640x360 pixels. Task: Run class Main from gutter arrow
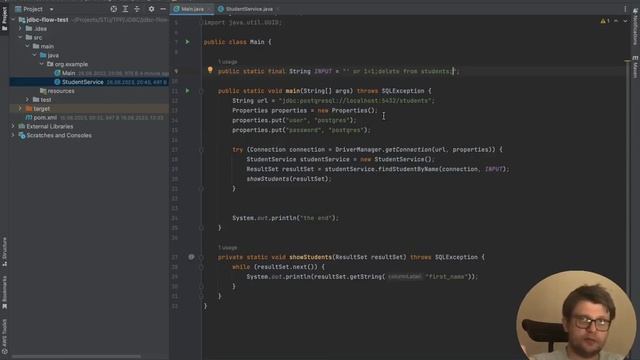187,42
